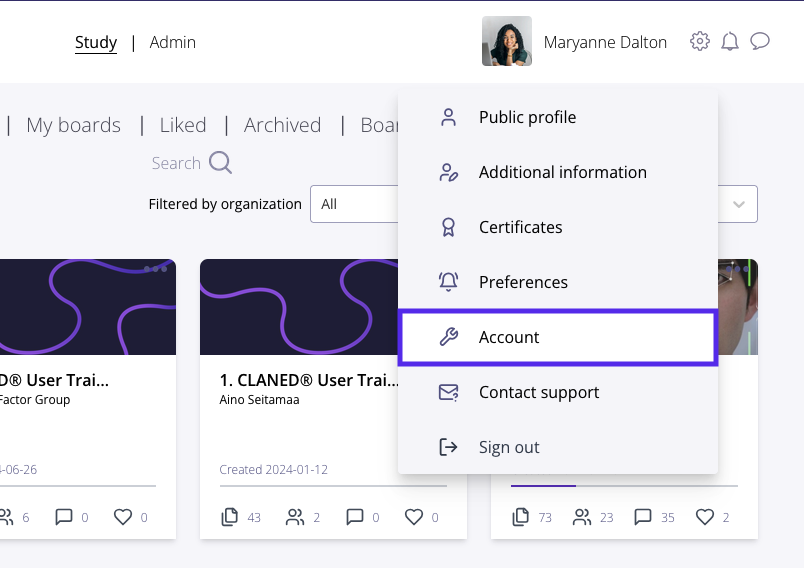Click the documents icon showing 73
804x568 pixels.
520,517
